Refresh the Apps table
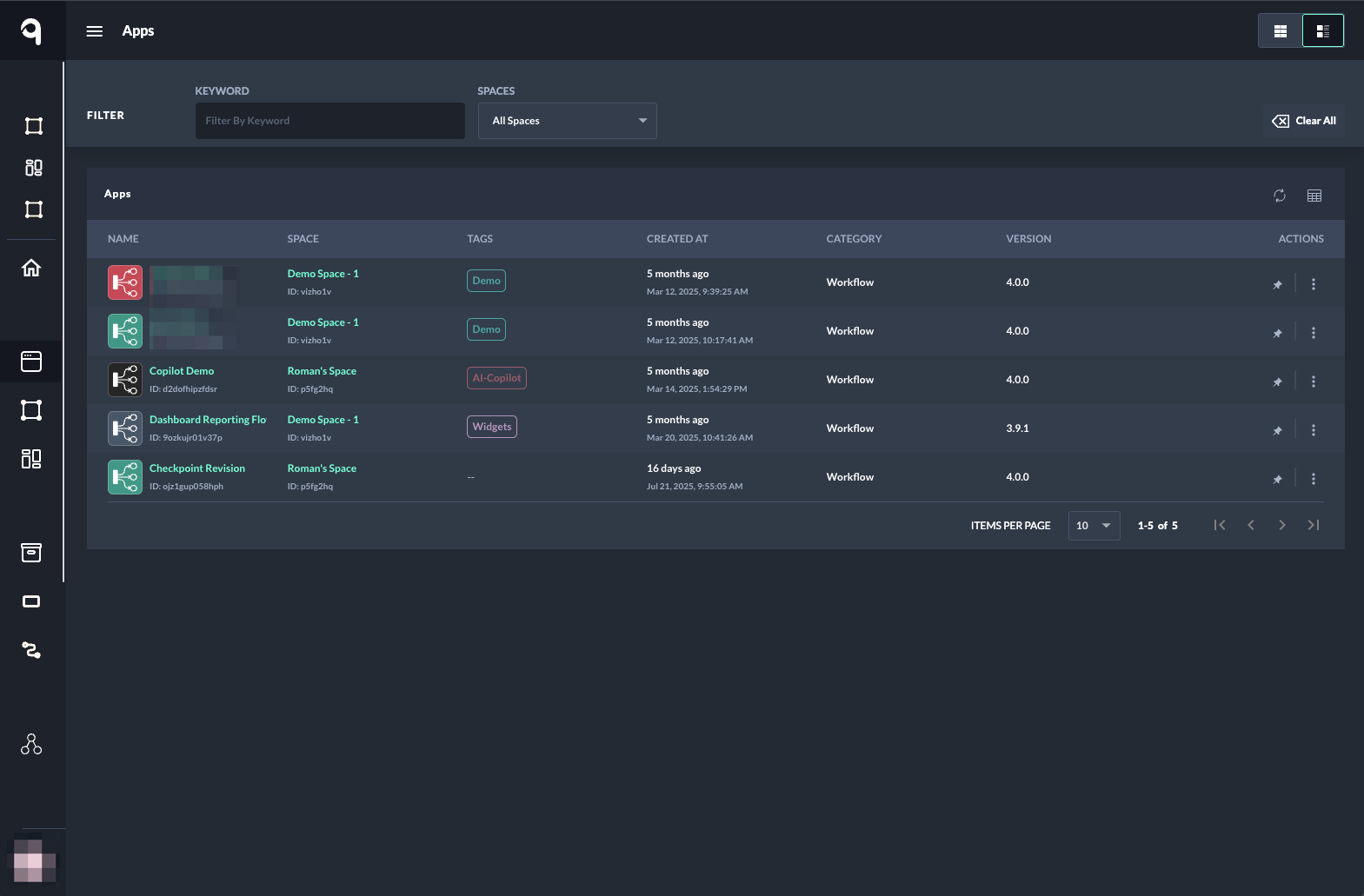1364x896 pixels. 1279,196
